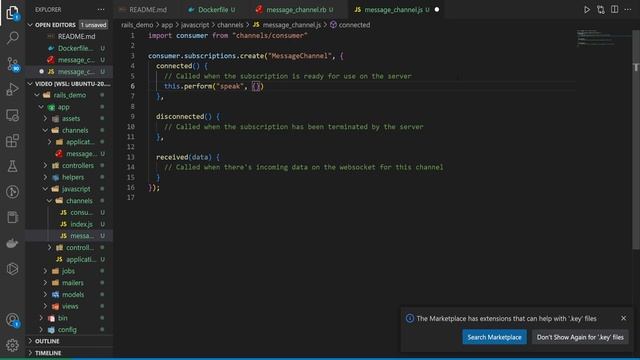Click the Split Editor Right icon
The width and height of the screenshot is (640, 360).
614,9
